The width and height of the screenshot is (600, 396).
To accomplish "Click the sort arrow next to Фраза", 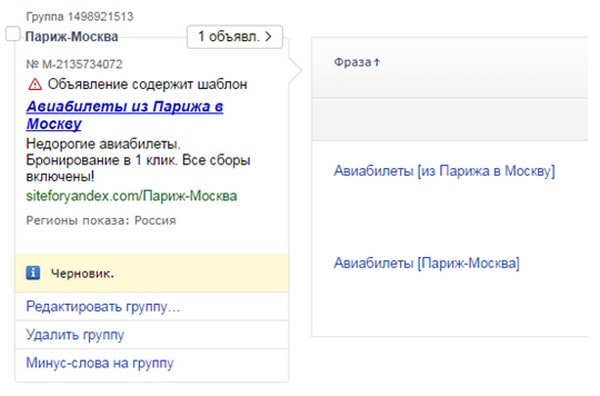I will (377, 62).
